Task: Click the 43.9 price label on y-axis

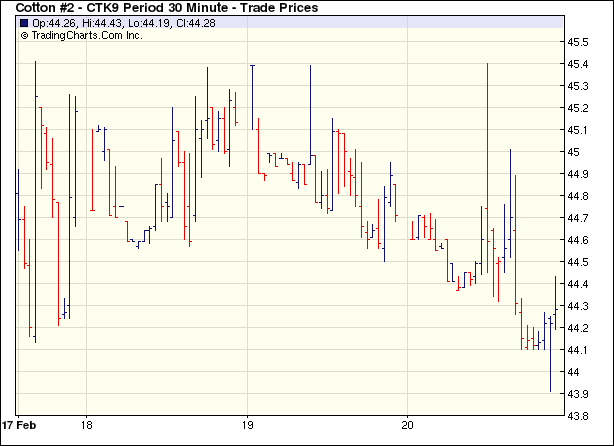Action: [579, 394]
